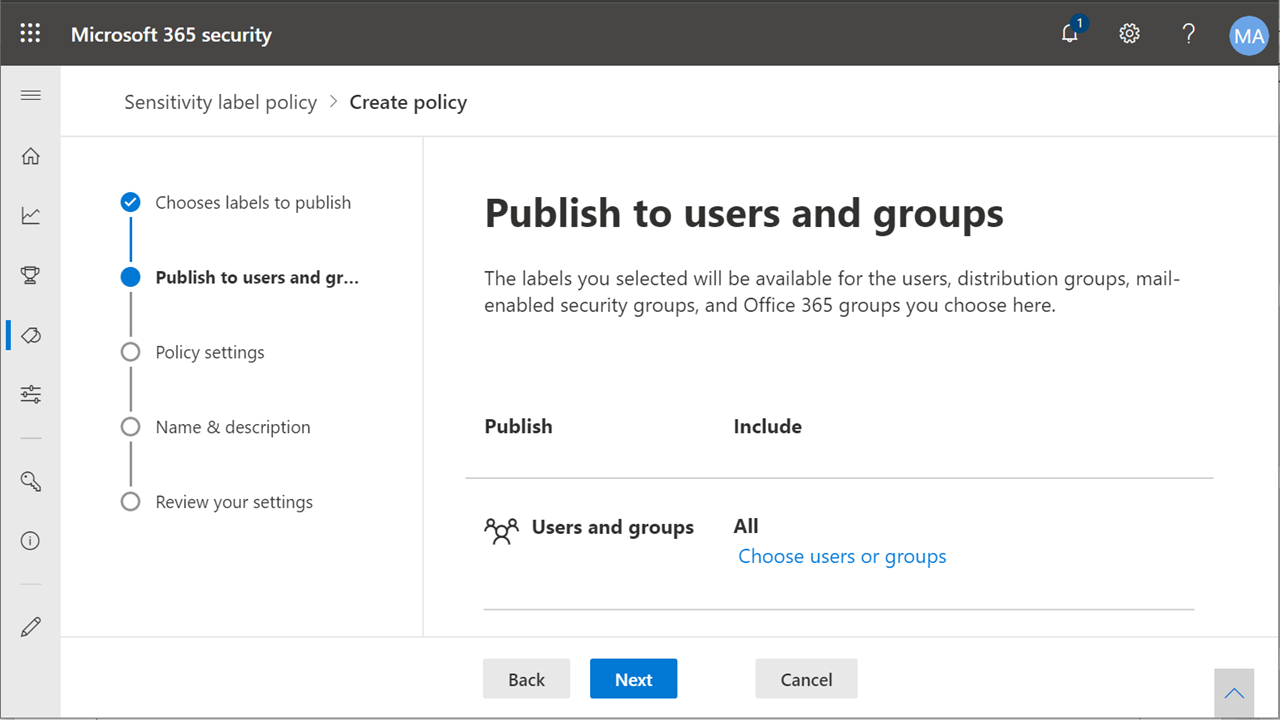Viewport: 1280px width, 720px height.
Task: Open the trophy Secure Score icon
Action: tap(31, 275)
